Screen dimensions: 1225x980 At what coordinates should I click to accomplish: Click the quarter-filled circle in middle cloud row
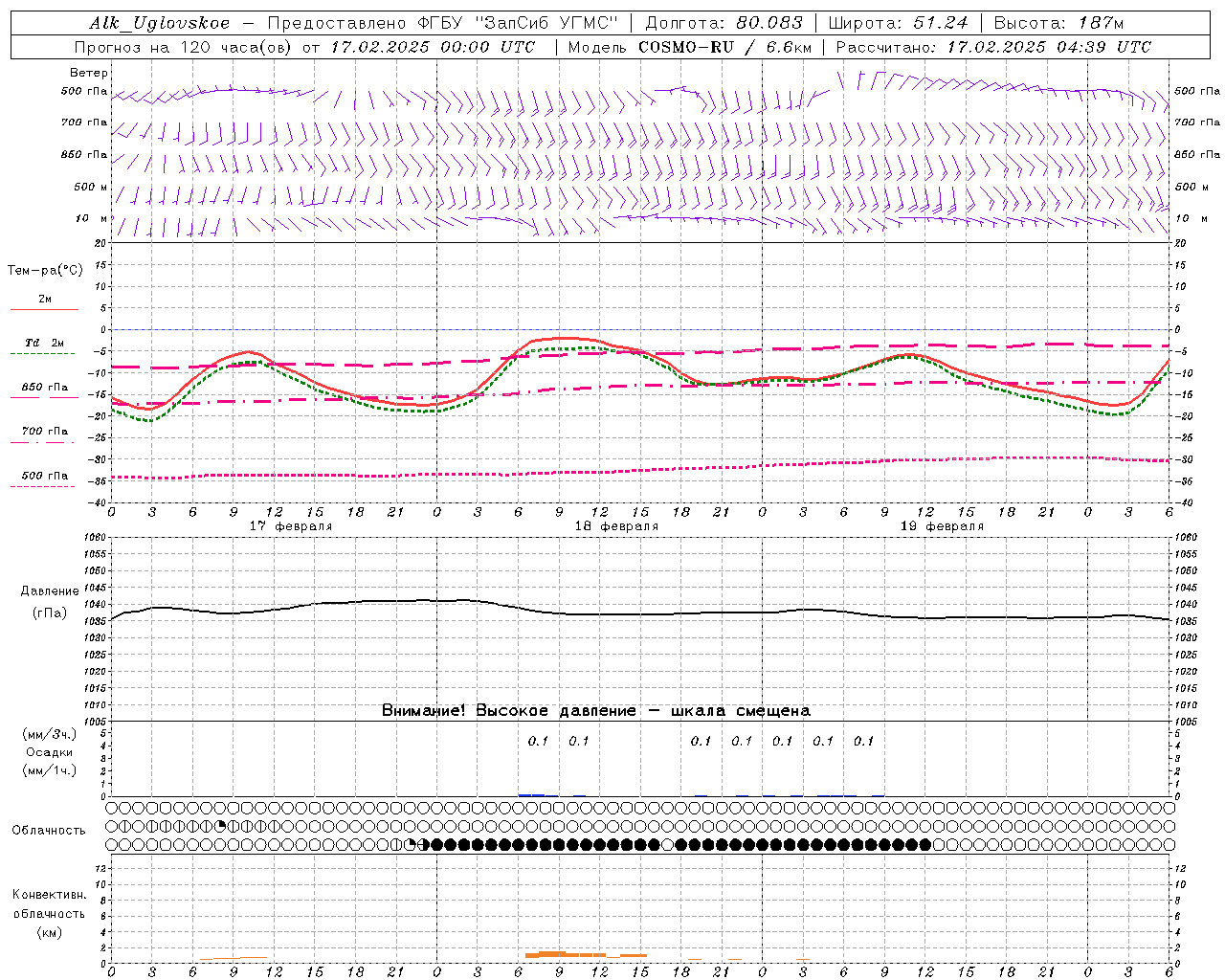220,826
